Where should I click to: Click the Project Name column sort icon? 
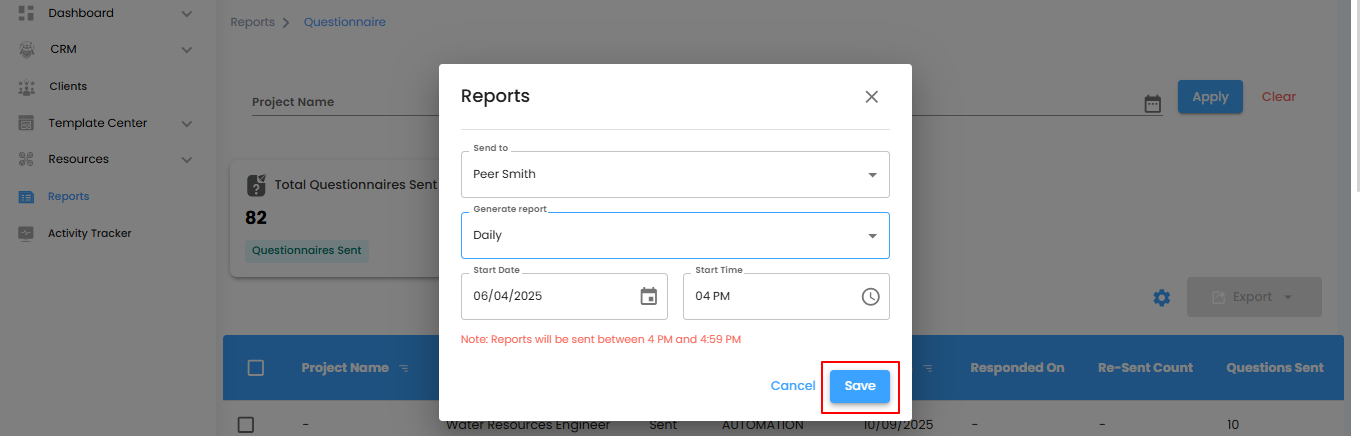[404, 368]
